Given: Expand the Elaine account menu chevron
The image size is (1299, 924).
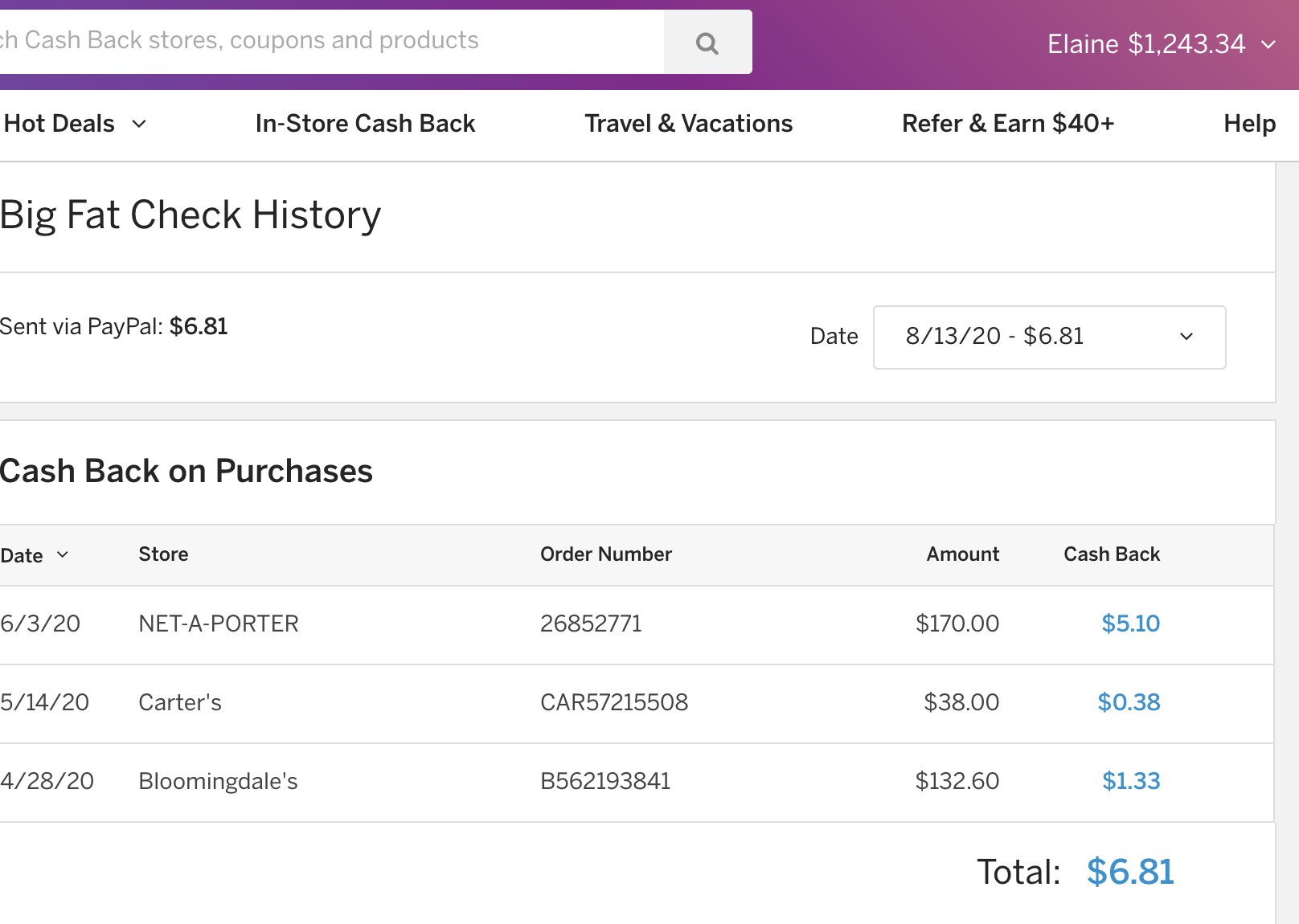Looking at the screenshot, I should click(x=1268, y=44).
